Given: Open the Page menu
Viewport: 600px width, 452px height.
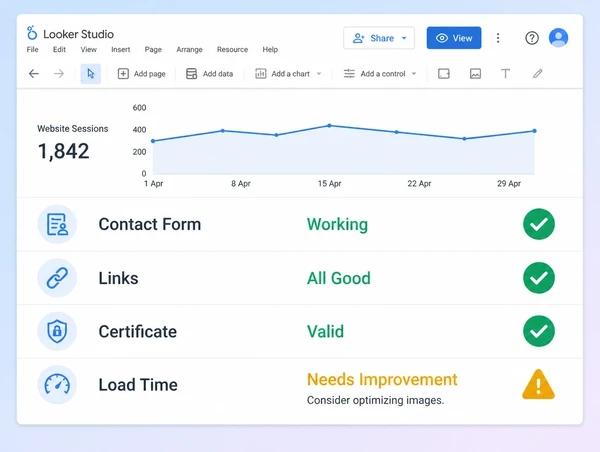Looking at the screenshot, I should pyautogui.click(x=153, y=49).
